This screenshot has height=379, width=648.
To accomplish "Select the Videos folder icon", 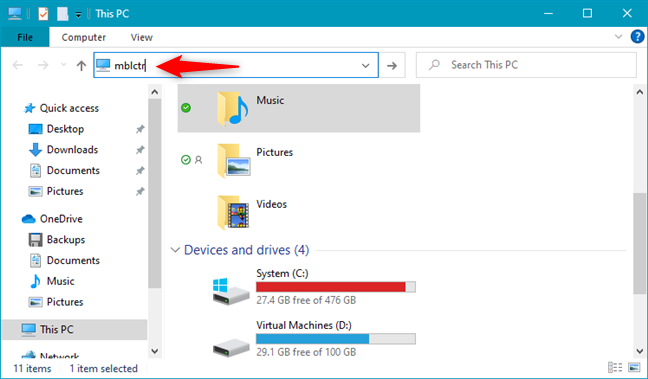I will (233, 212).
